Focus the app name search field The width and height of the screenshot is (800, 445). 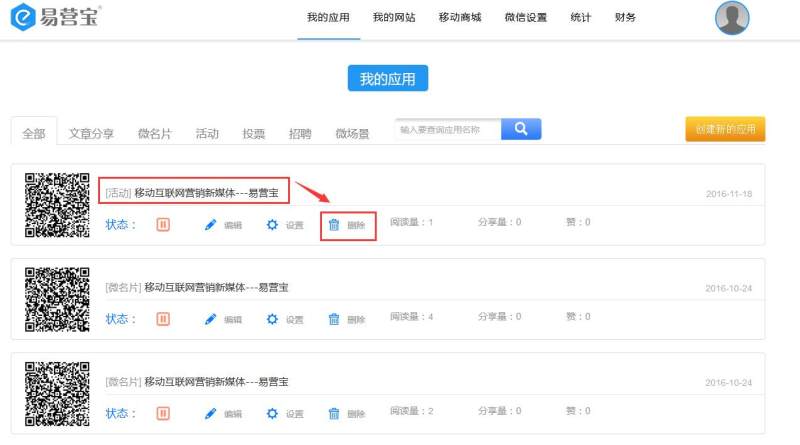pyautogui.click(x=448, y=130)
